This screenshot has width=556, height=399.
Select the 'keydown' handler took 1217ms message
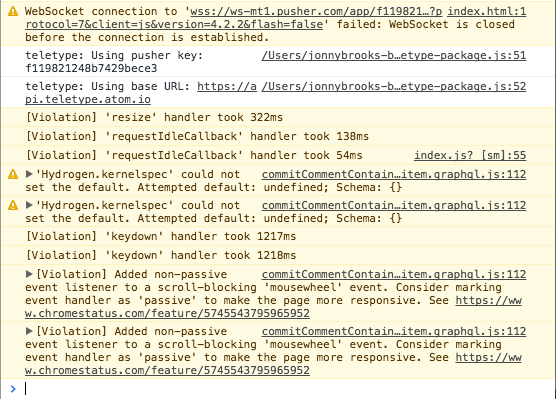tap(161, 236)
